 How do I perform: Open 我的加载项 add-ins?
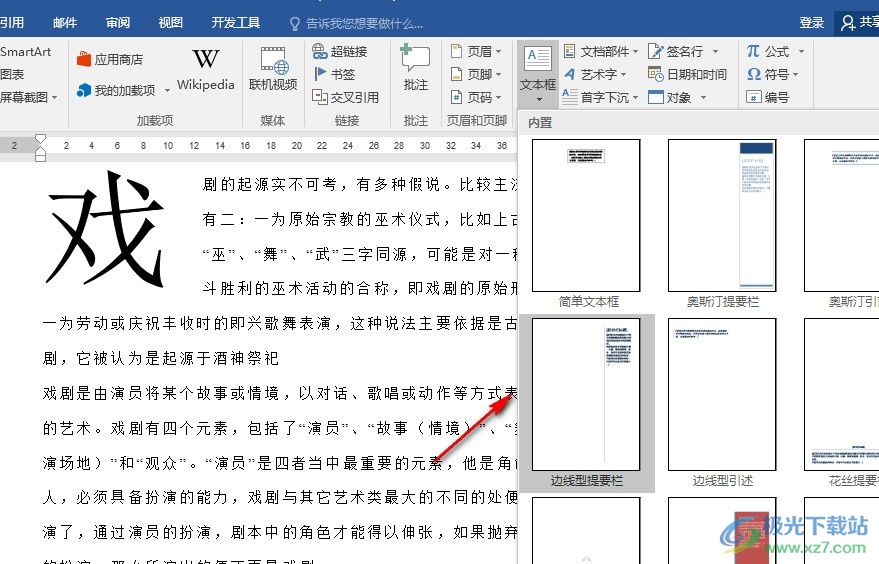tap(117, 90)
